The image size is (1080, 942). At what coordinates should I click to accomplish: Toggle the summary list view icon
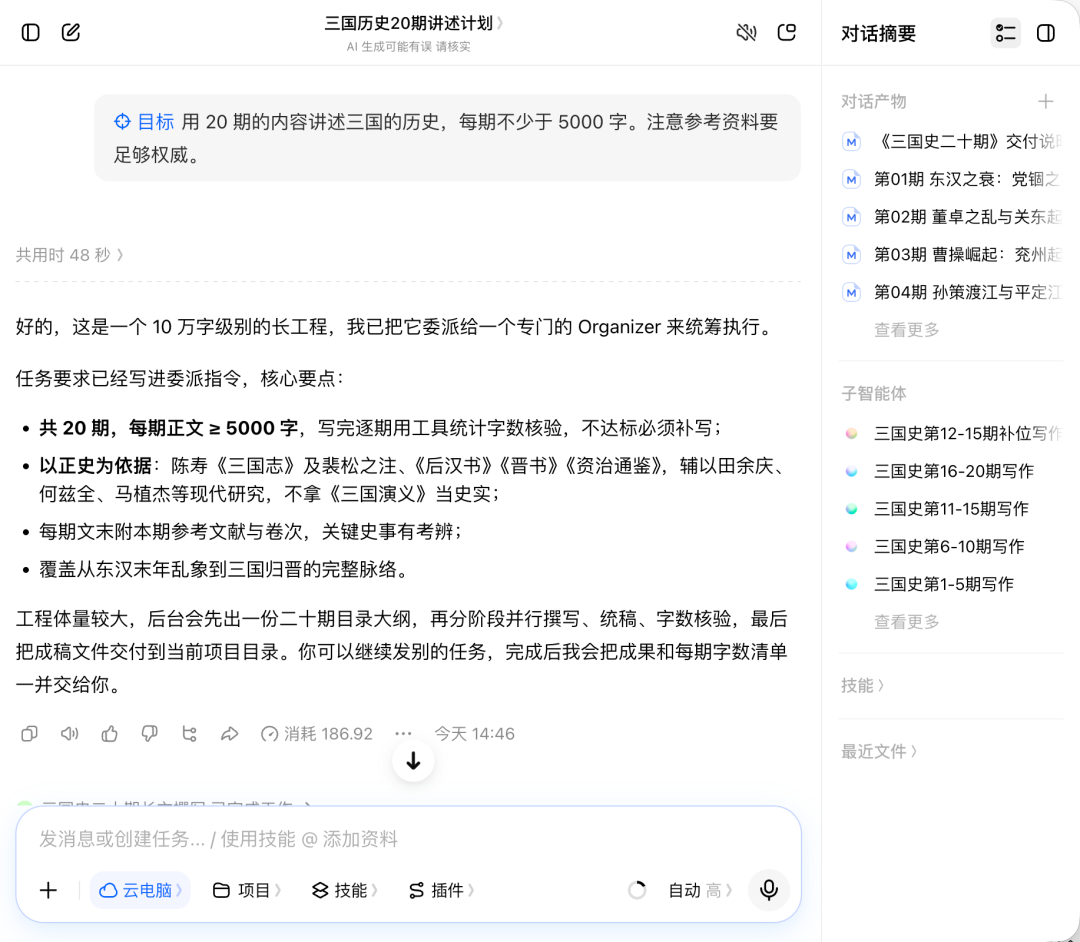tap(1006, 33)
